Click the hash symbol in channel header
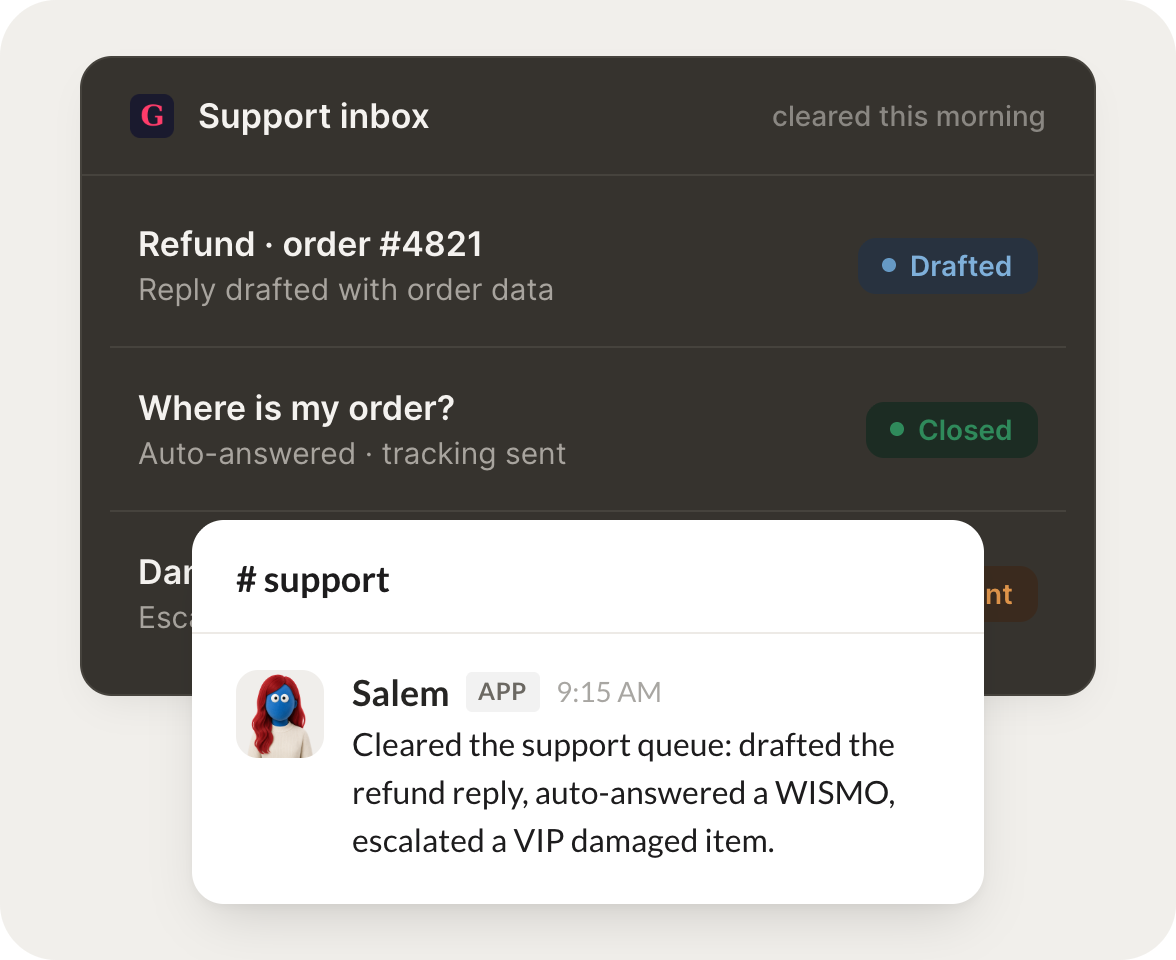 246,580
